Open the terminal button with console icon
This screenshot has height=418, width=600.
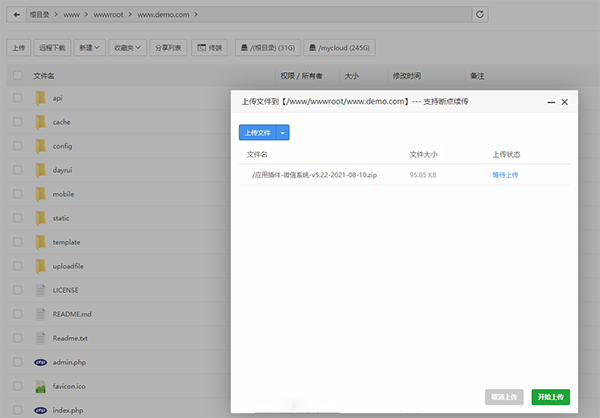pos(210,47)
